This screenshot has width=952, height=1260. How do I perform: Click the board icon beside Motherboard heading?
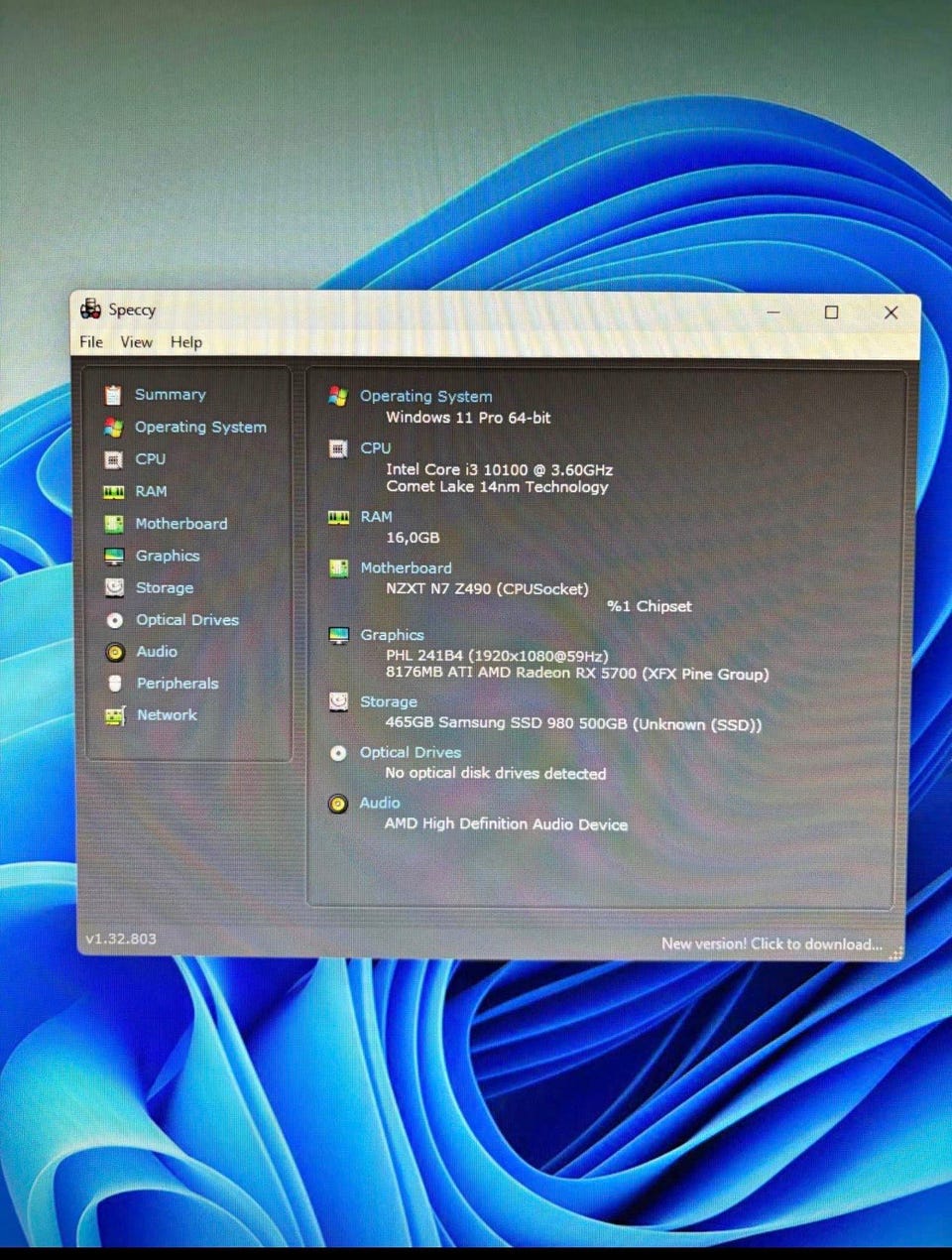338,568
